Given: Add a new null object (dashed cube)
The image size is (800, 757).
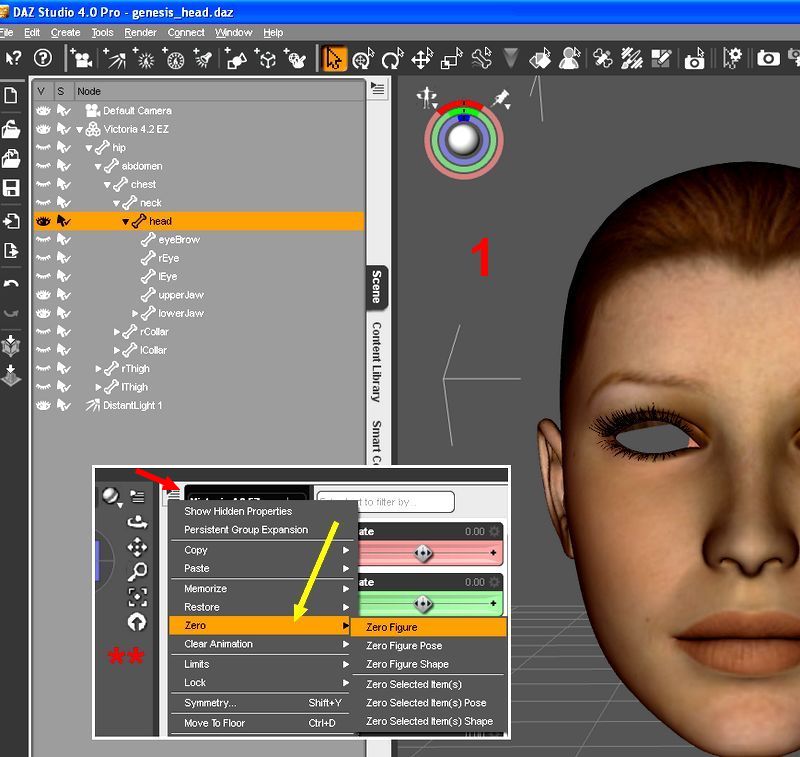Looking at the screenshot, I should click(265, 59).
